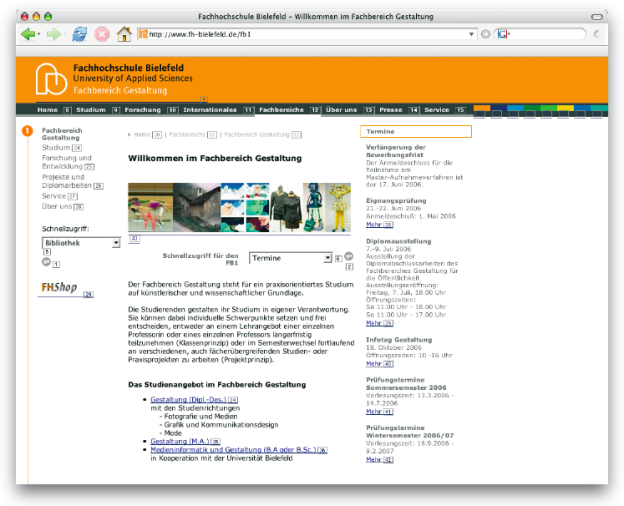Open the Gestaltung (Dipl.-Des.) link
The width and height of the screenshot is (624, 506).
(188, 399)
